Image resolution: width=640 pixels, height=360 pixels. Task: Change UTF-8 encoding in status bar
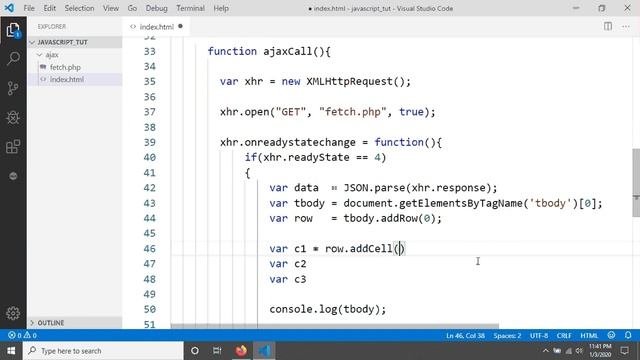pyautogui.click(x=539, y=336)
